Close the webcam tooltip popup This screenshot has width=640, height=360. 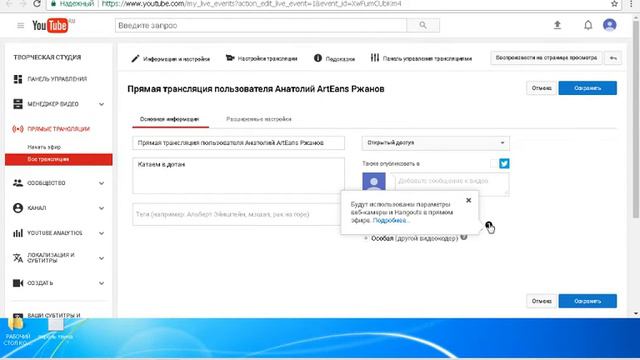(x=469, y=200)
